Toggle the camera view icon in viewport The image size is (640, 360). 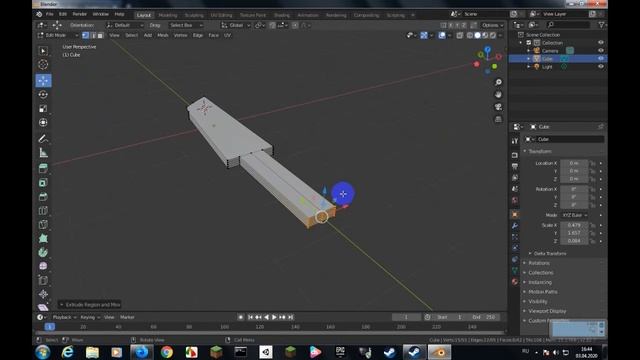(498, 107)
